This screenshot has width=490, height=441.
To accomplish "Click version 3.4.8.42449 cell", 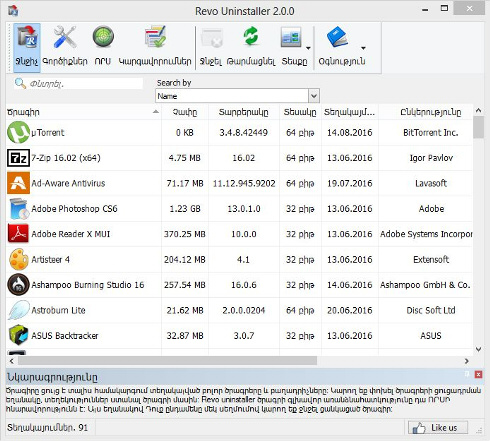I will pos(244,133).
